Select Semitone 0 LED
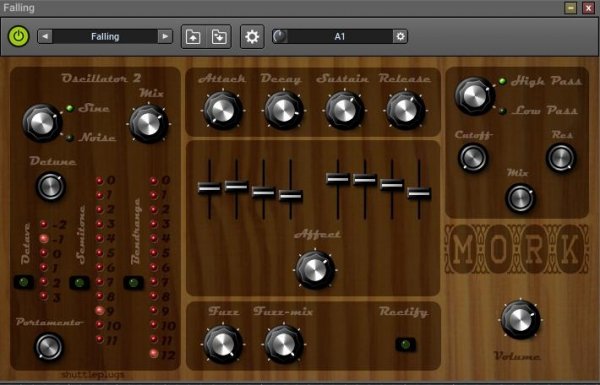 [x=99, y=181]
